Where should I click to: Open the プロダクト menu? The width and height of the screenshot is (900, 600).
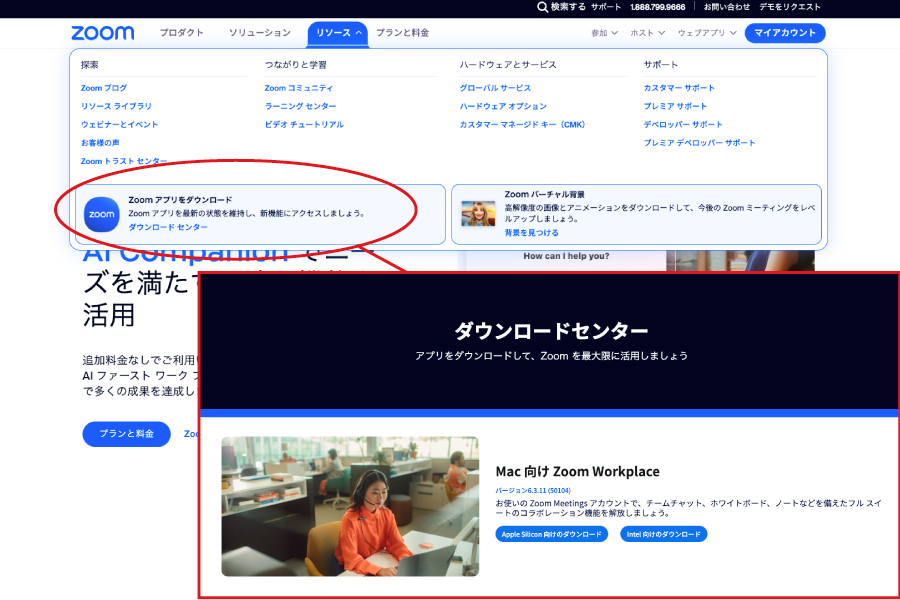pos(181,33)
